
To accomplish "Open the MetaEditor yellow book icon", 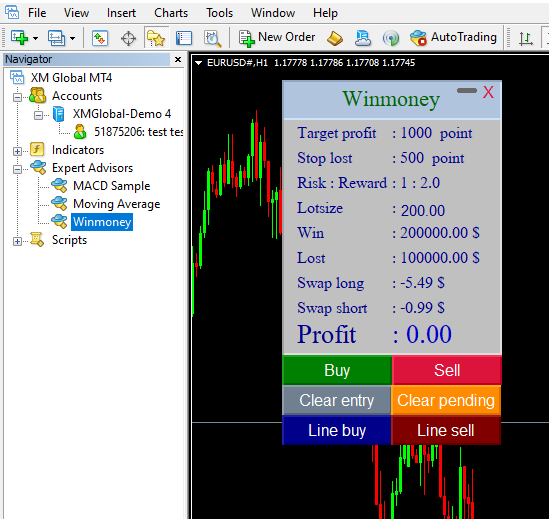I will [335, 38].
